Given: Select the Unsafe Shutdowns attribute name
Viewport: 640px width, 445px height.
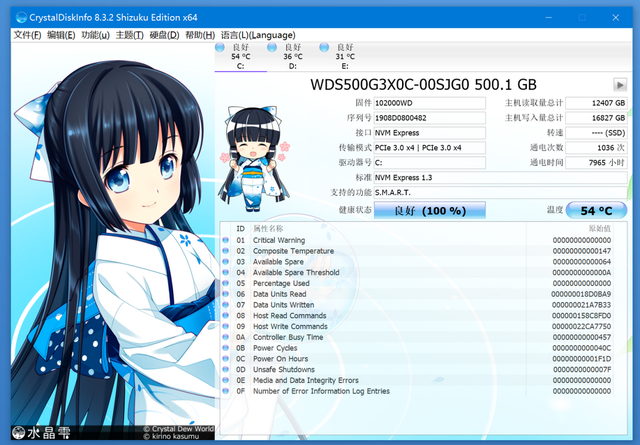Looking at the screenshot, I should tap(284, 369).
